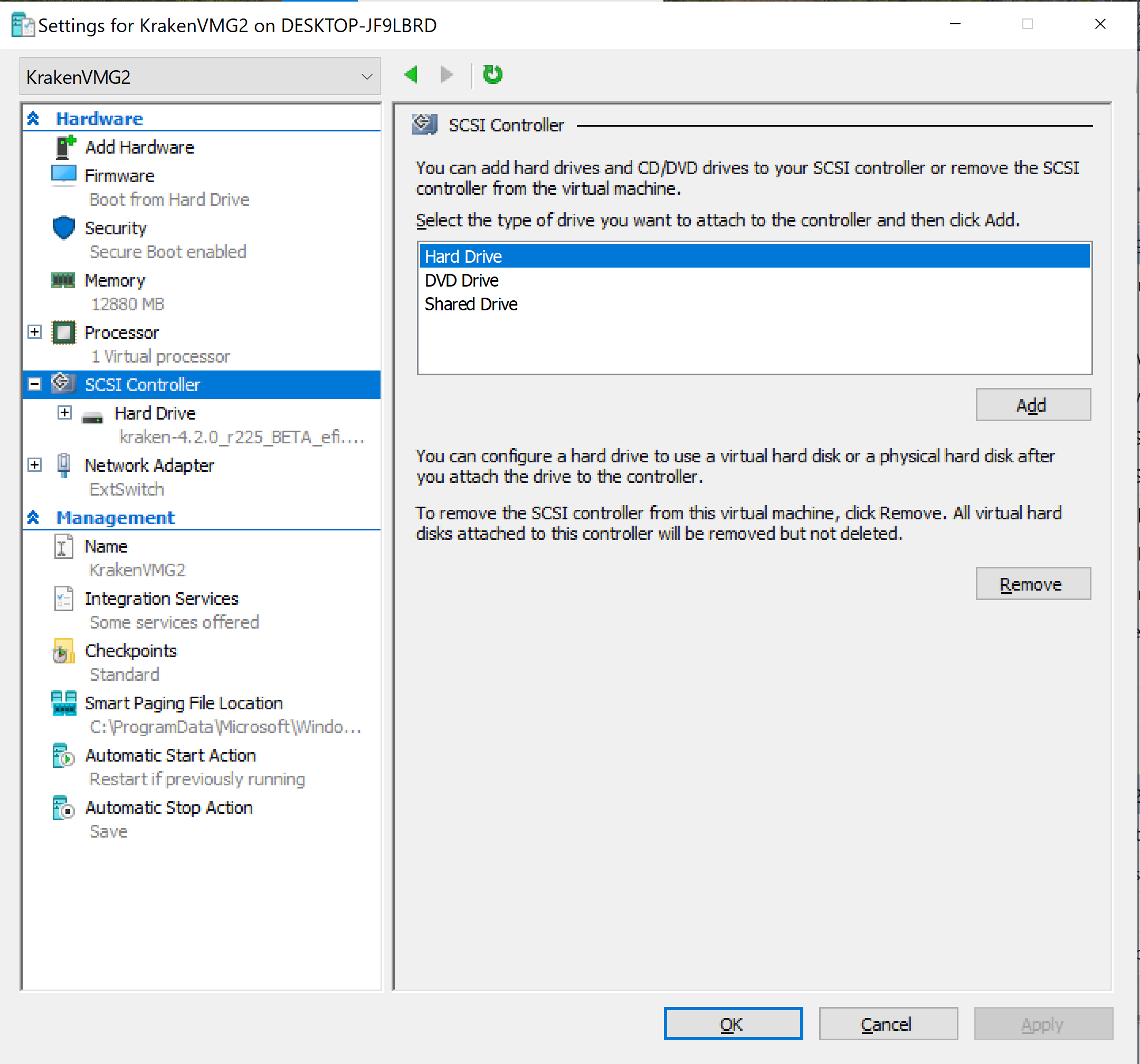Open the Firmware settings item
Image resolution: width=1140 pixels, height=1064 pixels.
click(119, 176)
